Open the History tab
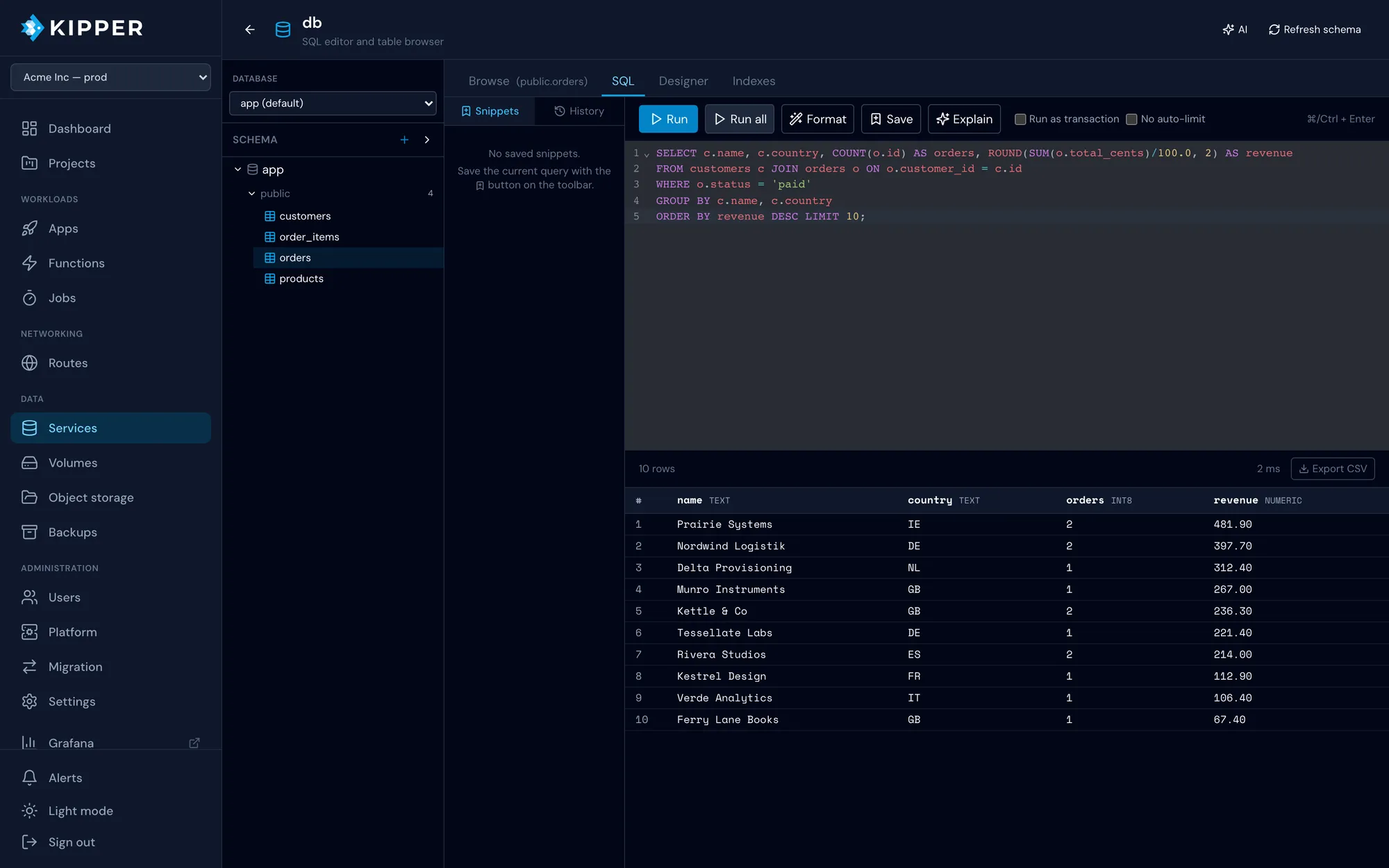Viewport: 1389px width, 868px height. point(579,111)
